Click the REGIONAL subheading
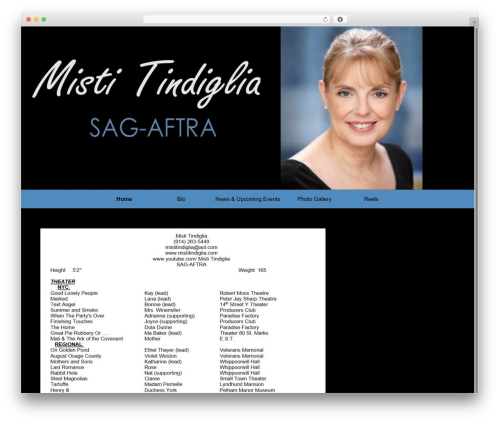The height and width of the screenshot is (423, 500). coord(69,344)
